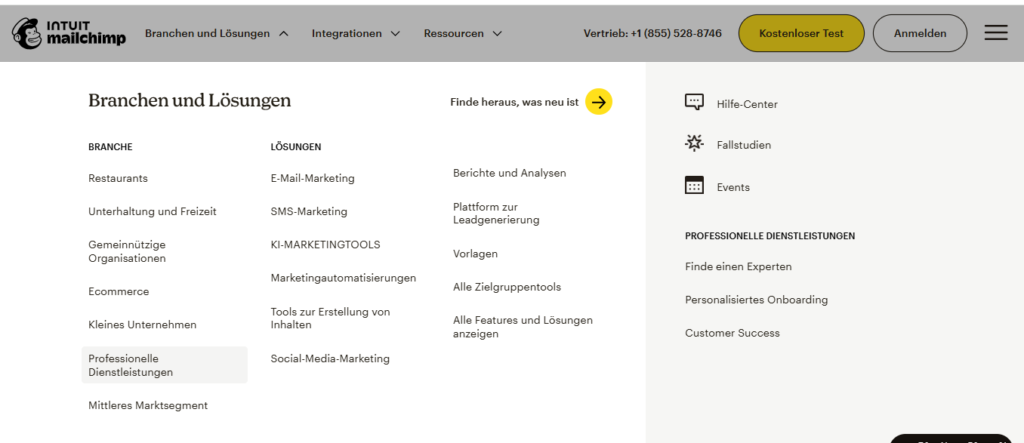
Task: Select the Vorlagen link
Action: pos(475,254)
